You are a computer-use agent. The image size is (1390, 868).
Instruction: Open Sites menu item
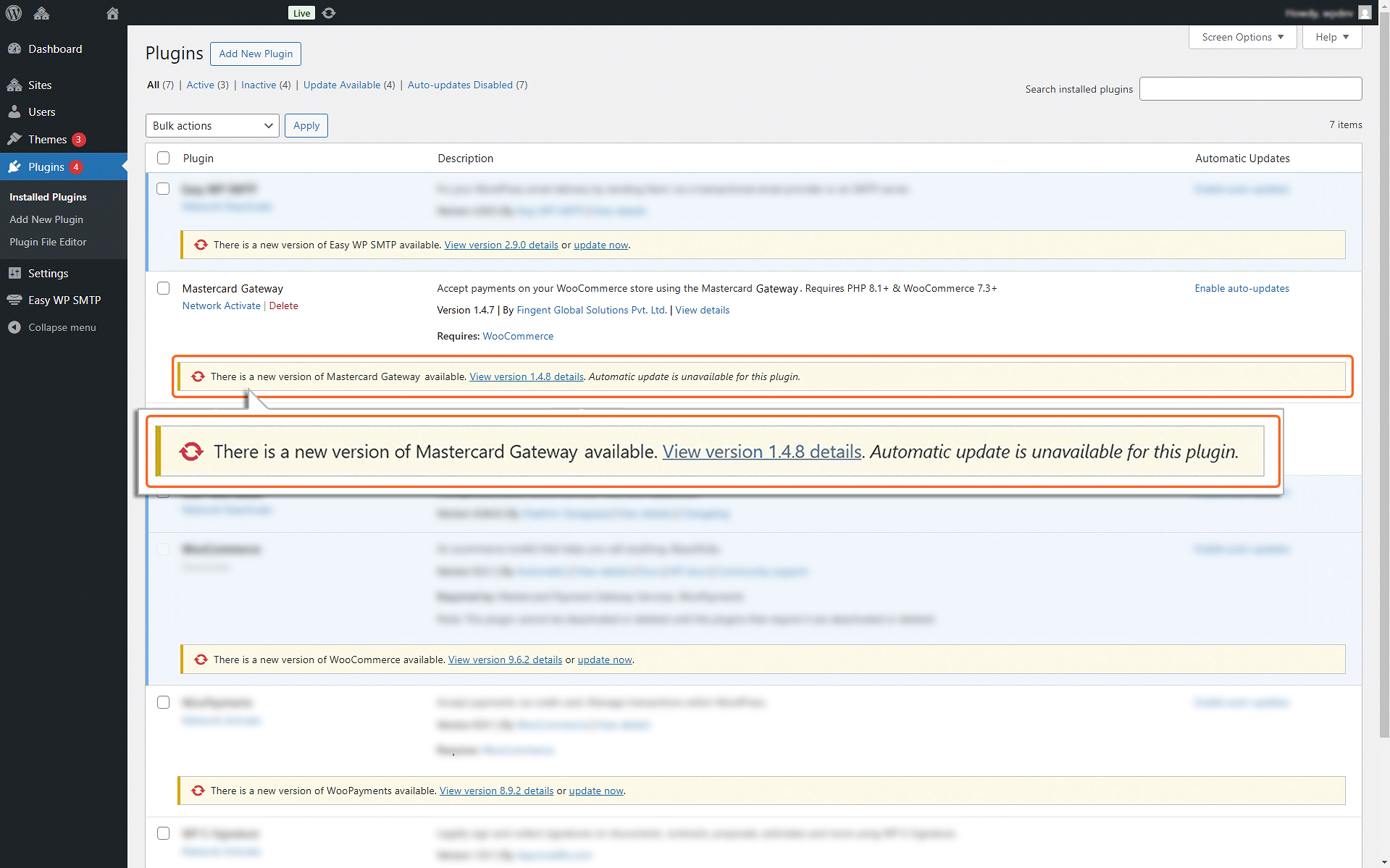click(40, 85)
